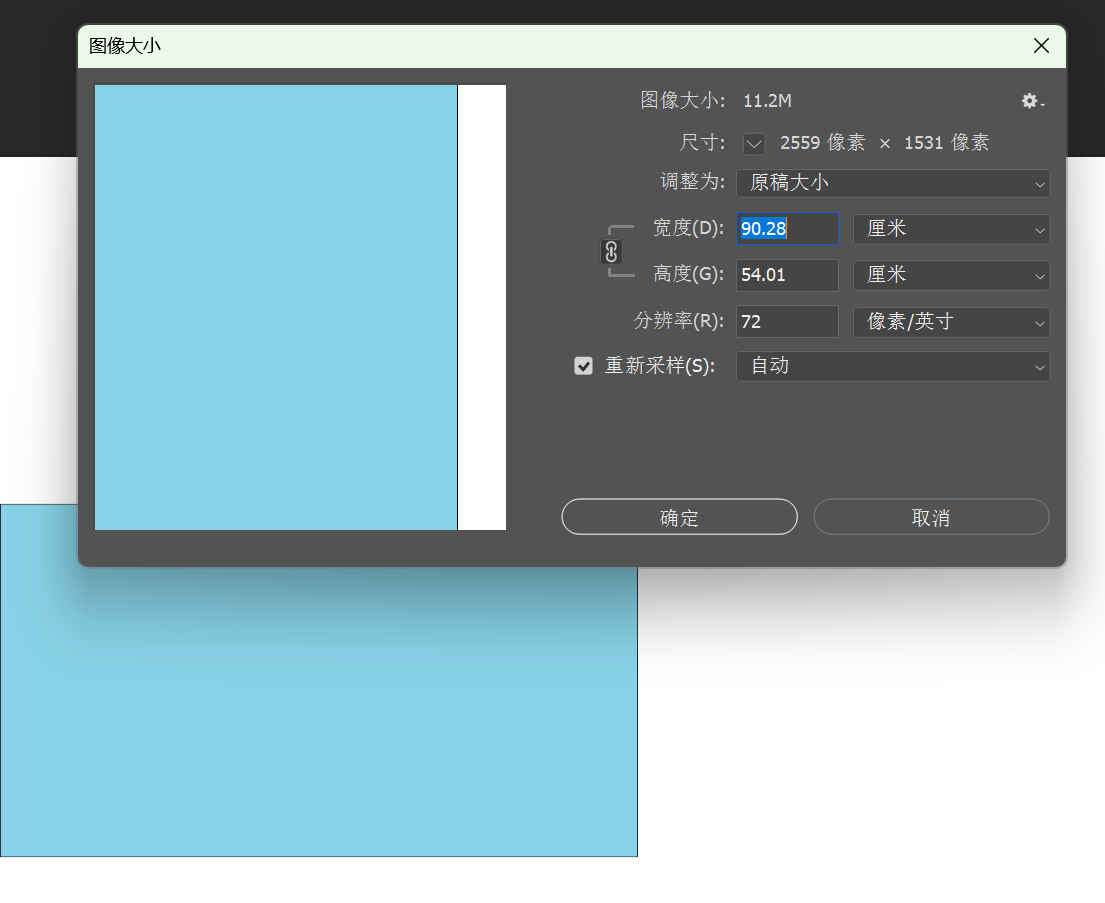Click the 图像大小 11.2M value text

pyautogui.click(x=767, y=101)
